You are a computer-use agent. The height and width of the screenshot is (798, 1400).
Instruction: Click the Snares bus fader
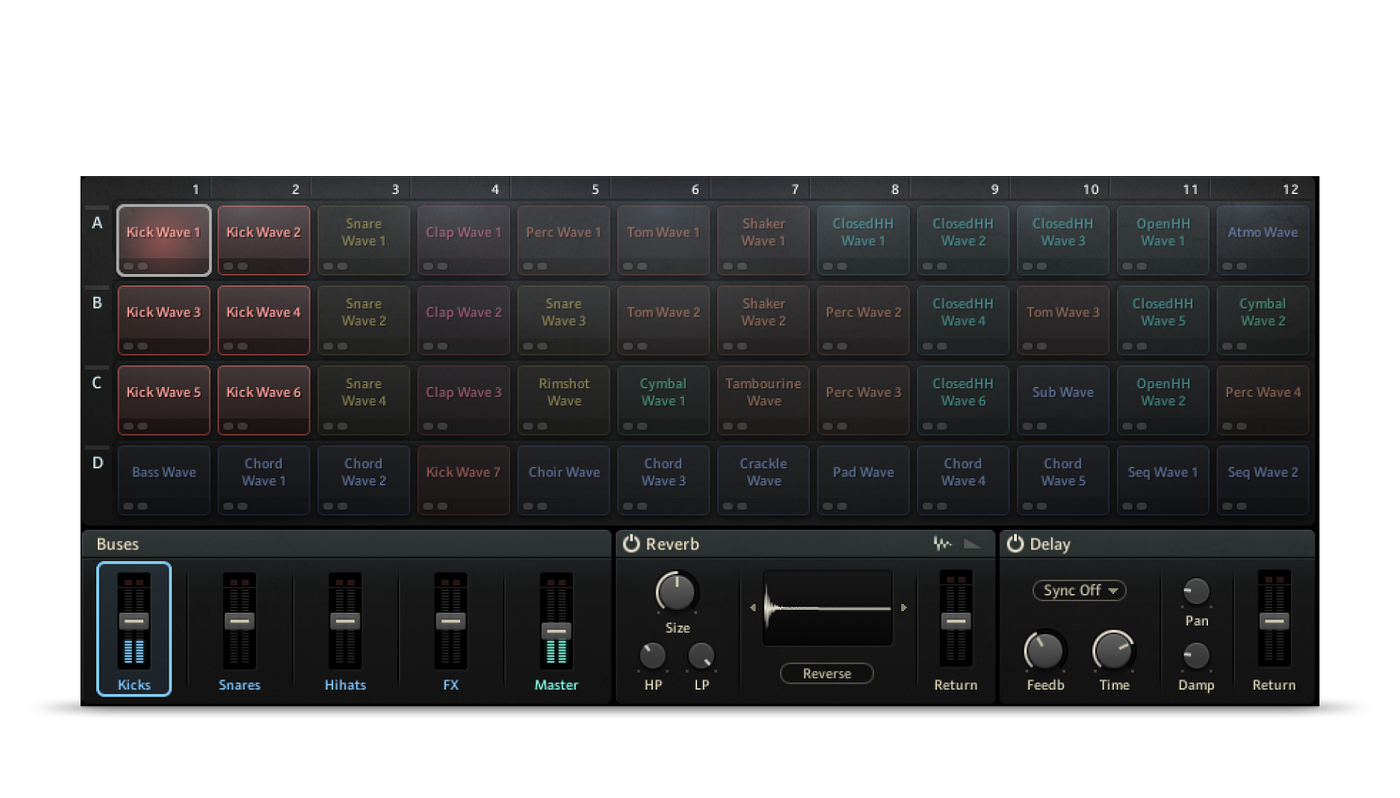239,620
